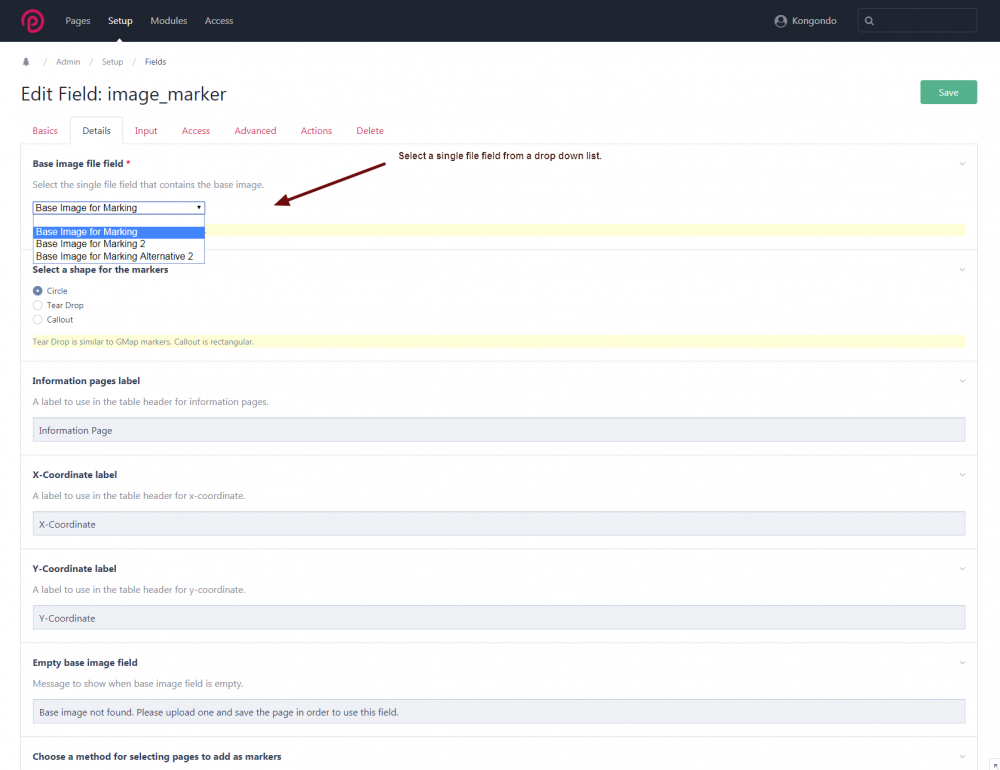1000x770 pixels.
Task: Select the Circle marker shape
Action: [38, 291]
